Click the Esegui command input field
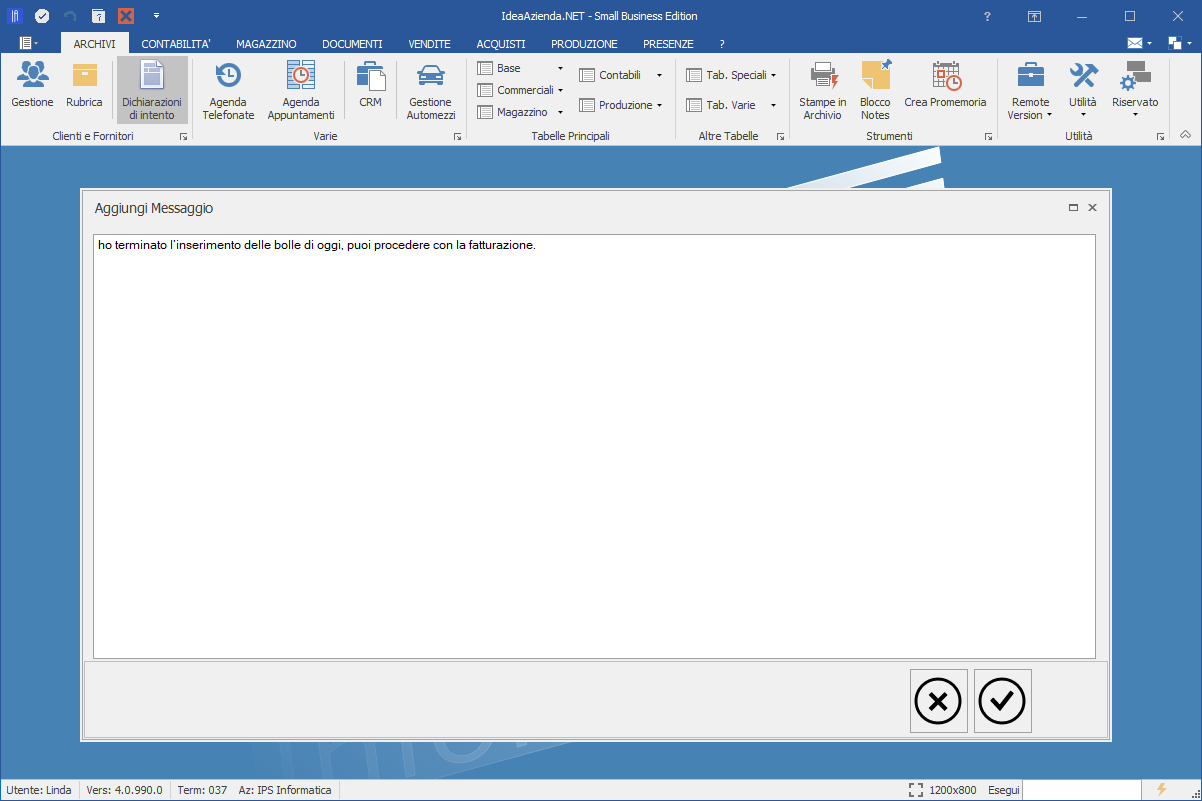The height and width of the screenshot is (801, 1202). click(1082, 790)
